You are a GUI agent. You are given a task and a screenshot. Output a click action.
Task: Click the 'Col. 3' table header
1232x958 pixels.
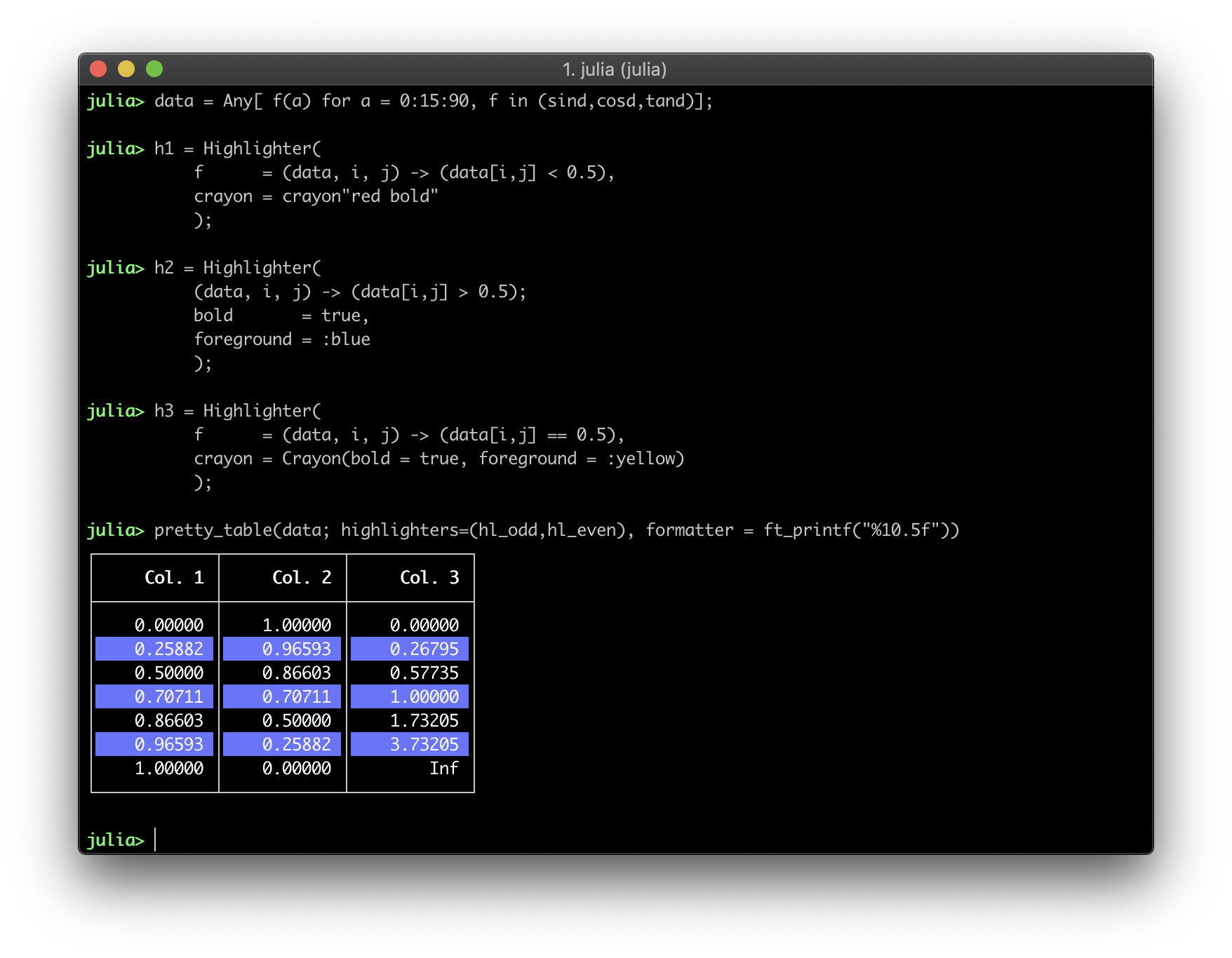click(429, 577)
